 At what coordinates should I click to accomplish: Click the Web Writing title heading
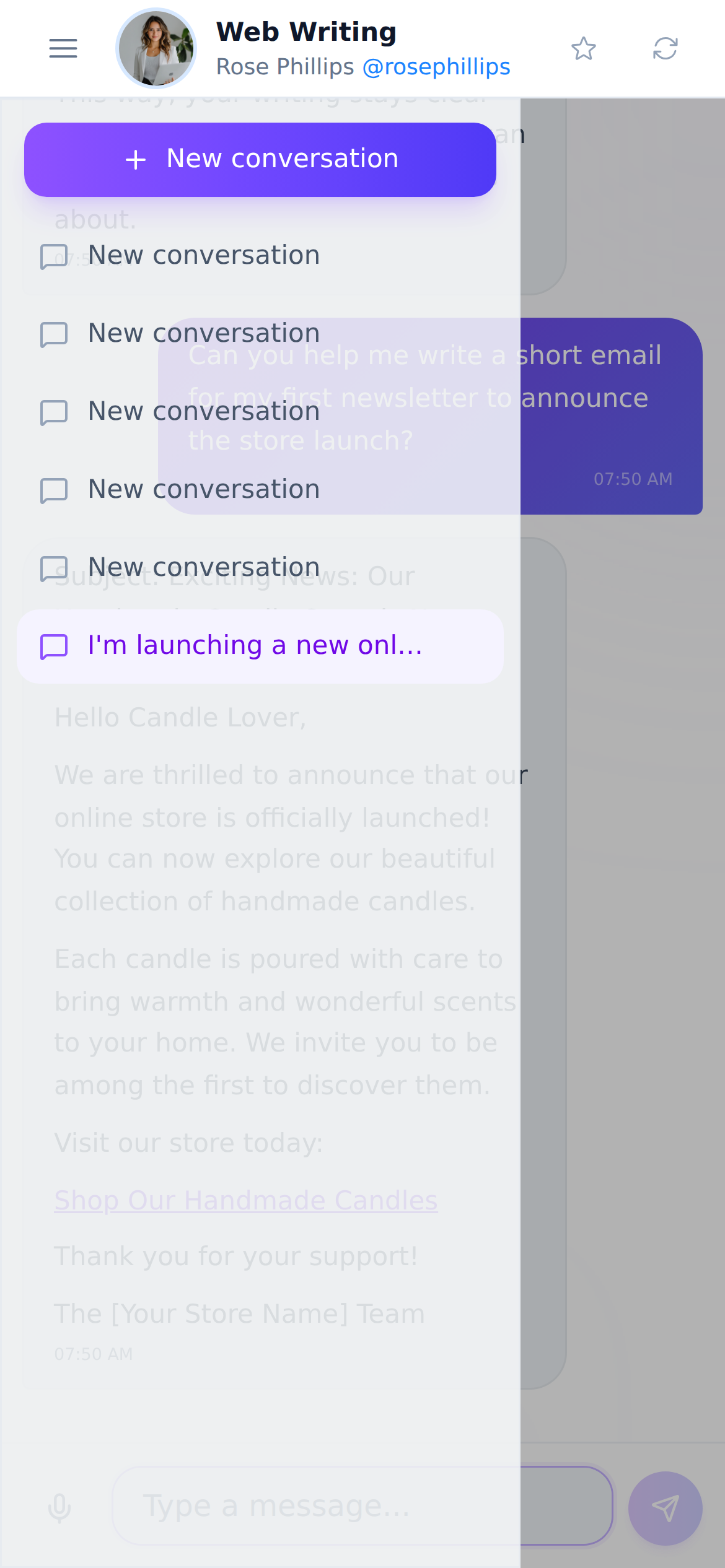point(306,32)
